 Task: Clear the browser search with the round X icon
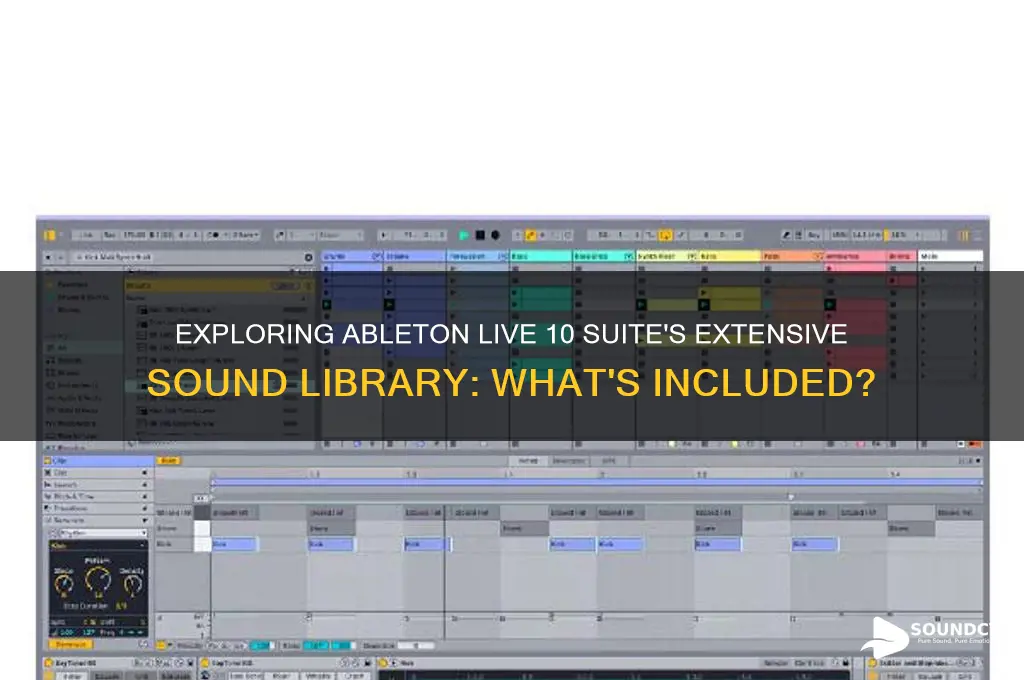point(308,257)
